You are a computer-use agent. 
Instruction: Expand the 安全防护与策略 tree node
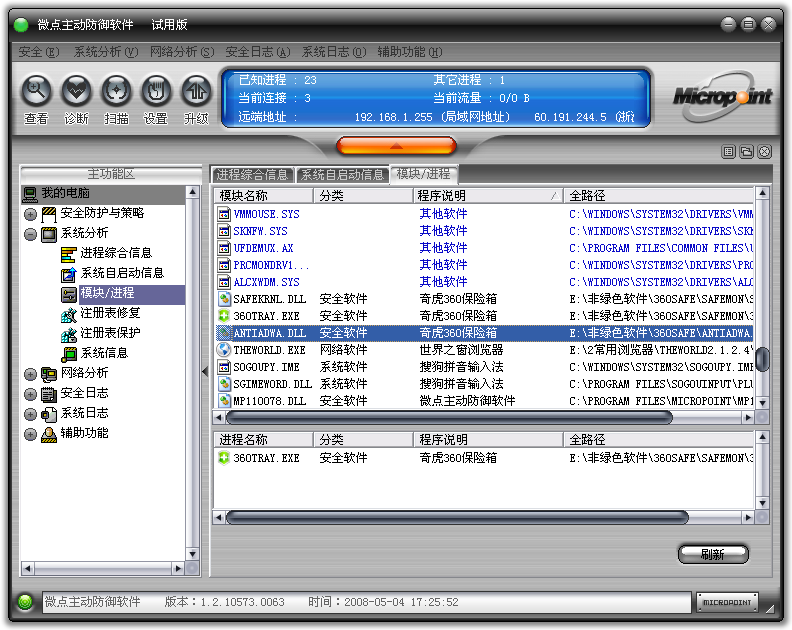coord(30,214)
